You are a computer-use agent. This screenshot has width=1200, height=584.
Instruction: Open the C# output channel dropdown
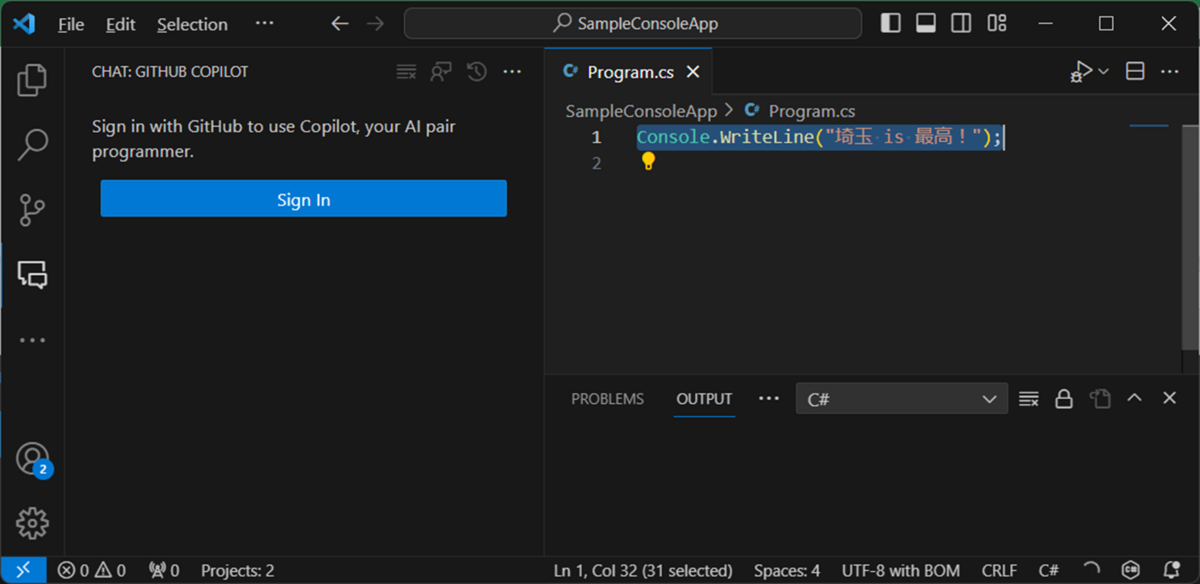tap(901, 399)
